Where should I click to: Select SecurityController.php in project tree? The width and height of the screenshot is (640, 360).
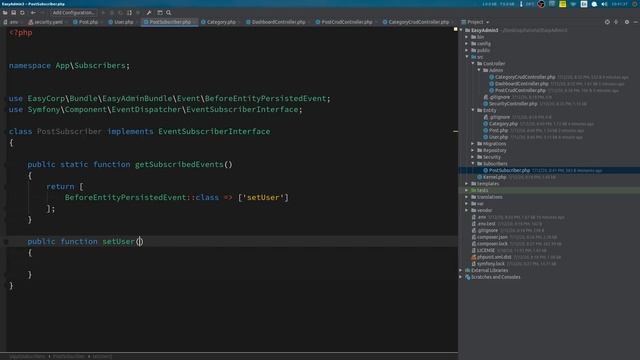pyautogui.click(x=513, y=104)
